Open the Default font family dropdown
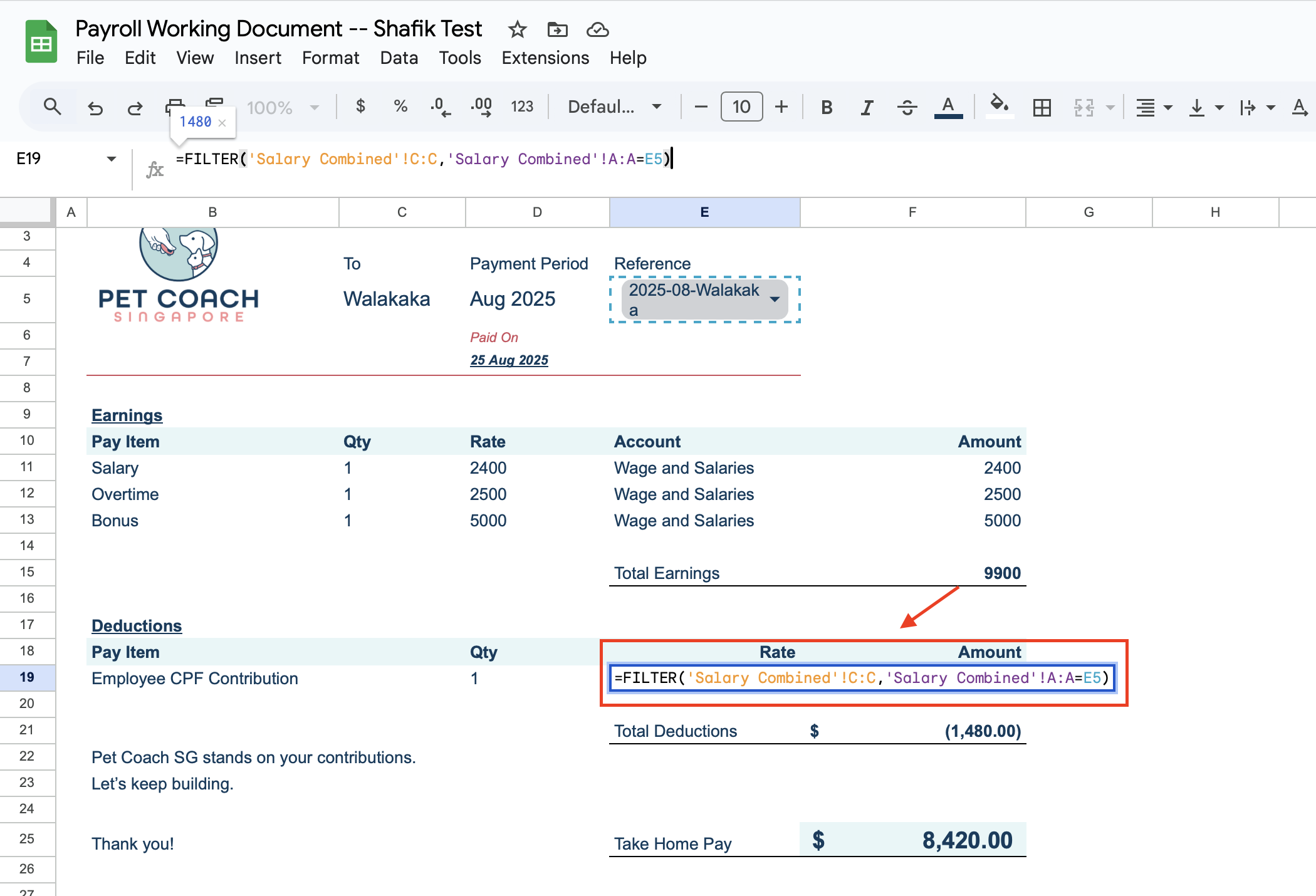This screenshot has height=896, width=1316. tap(615, 107)
